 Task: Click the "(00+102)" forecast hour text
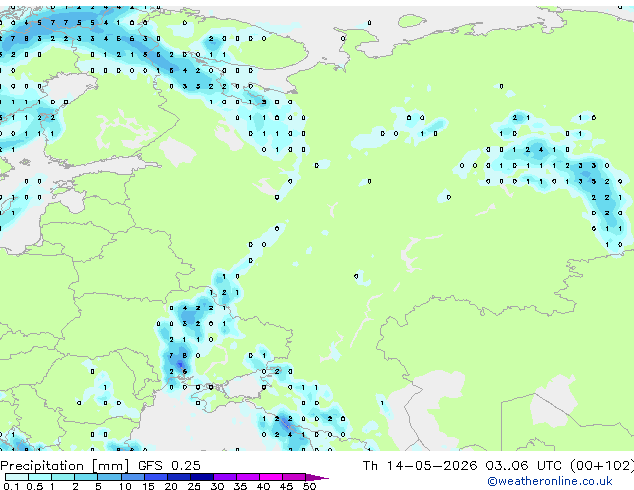pos(602,466)
